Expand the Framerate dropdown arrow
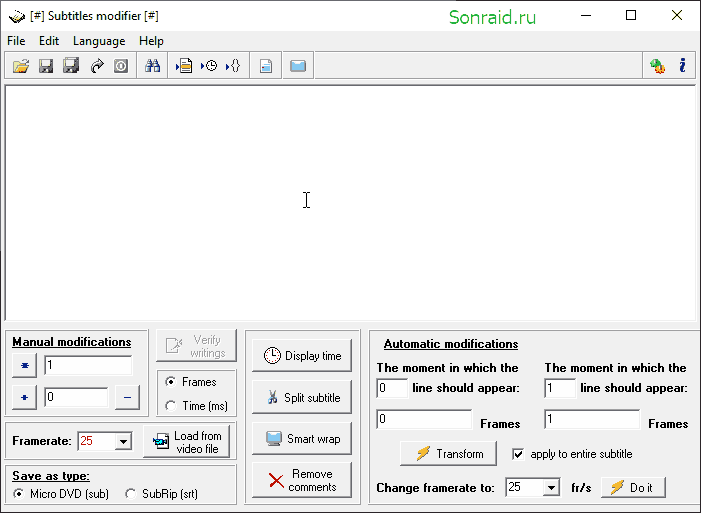Viewport: 701px width, 513px height. (x=123, y=442)
